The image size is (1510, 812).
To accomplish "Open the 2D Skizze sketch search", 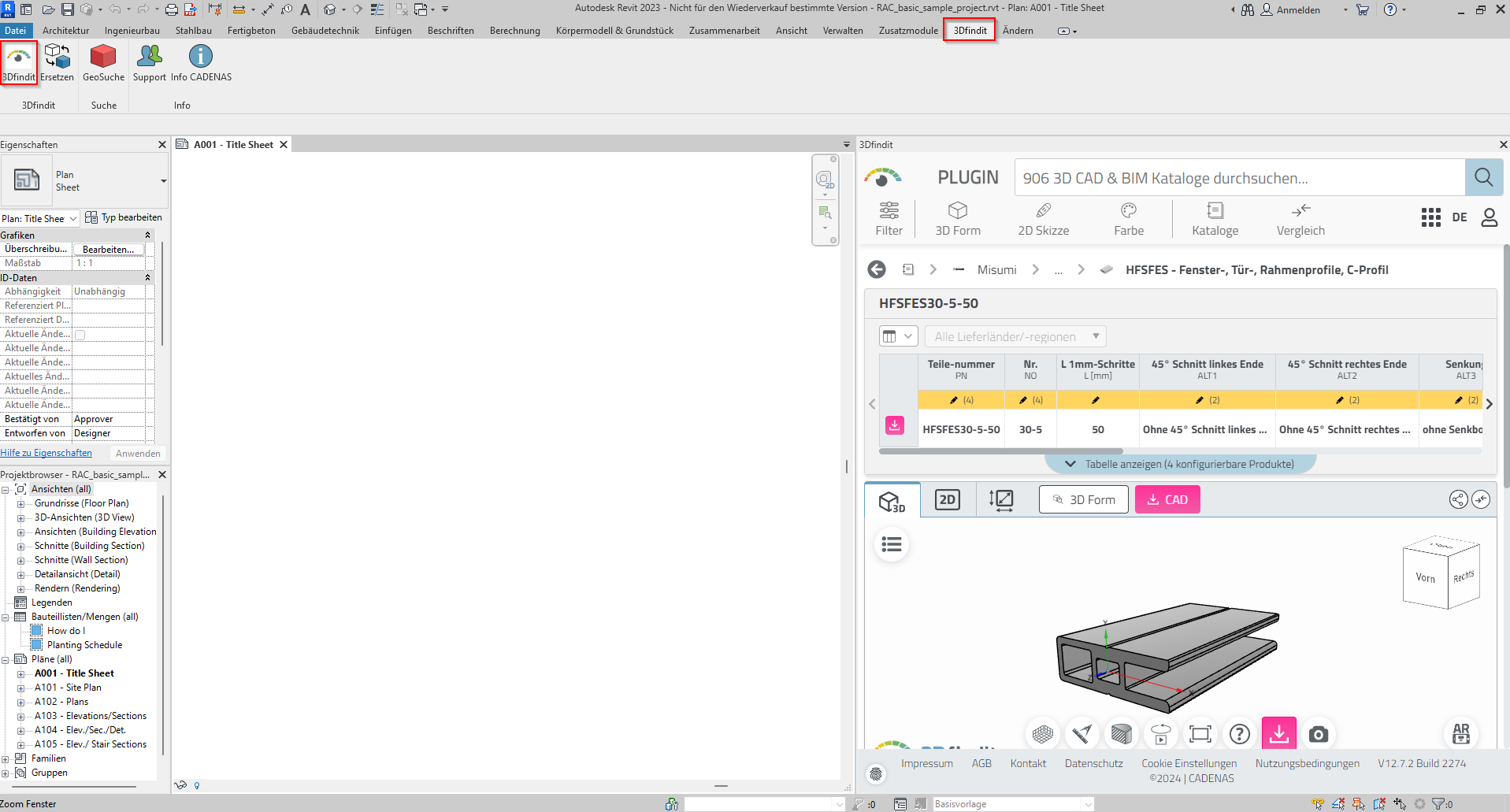I will click(x=1043, y=218).
